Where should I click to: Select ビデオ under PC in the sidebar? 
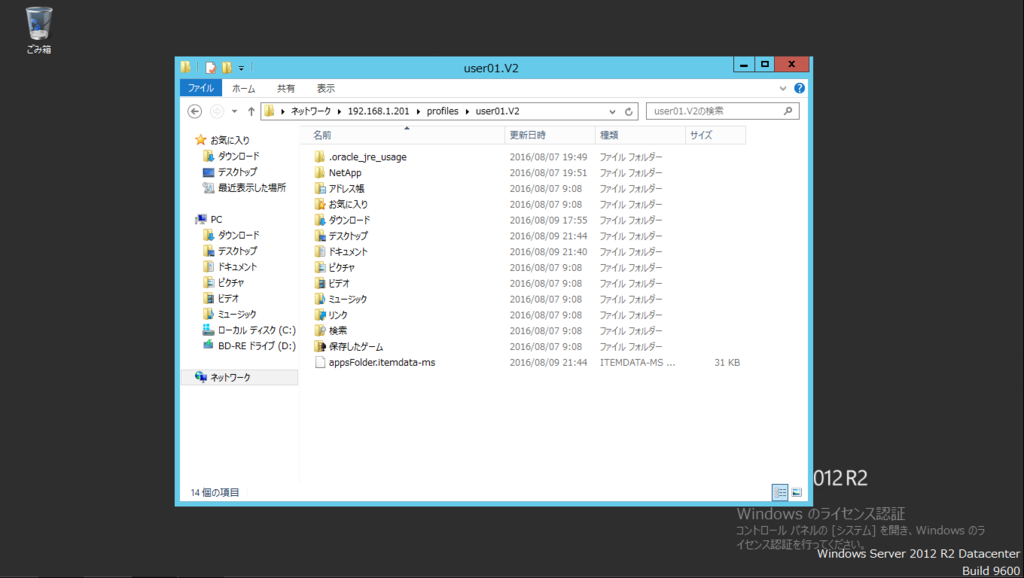pos(221,298)
